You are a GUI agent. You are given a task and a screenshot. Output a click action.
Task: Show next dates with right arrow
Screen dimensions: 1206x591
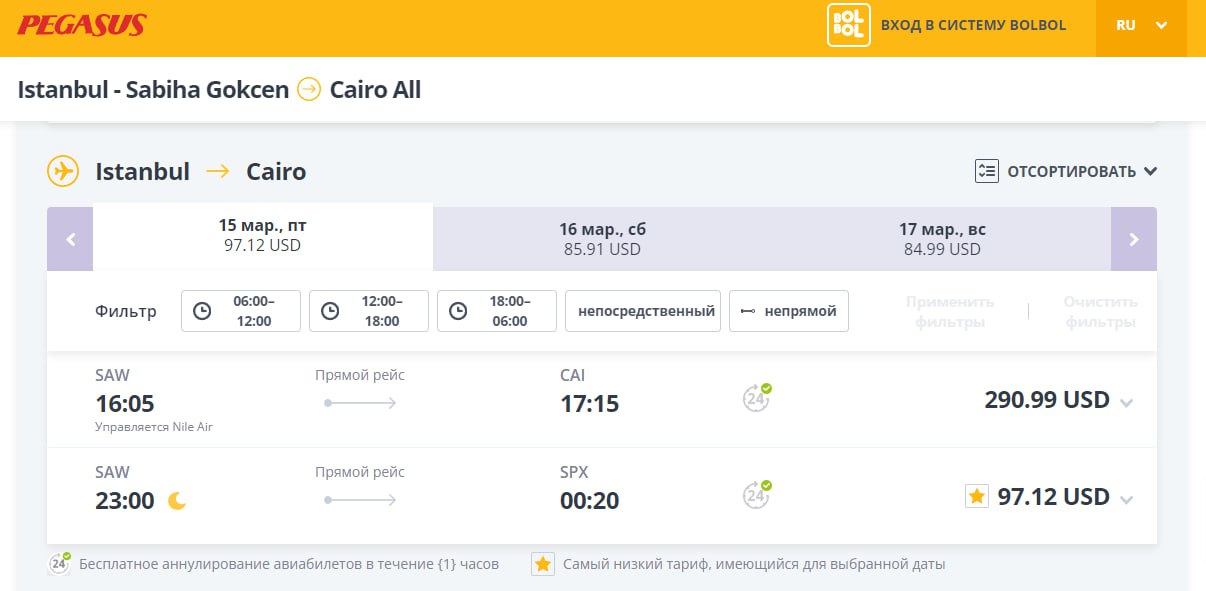1134,239
